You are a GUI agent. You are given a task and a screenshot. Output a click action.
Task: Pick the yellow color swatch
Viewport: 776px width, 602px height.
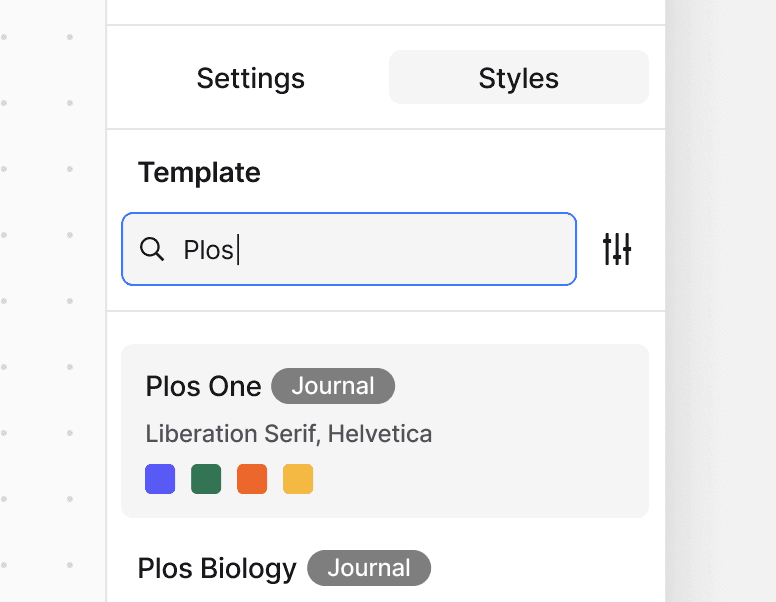[298, 479]
